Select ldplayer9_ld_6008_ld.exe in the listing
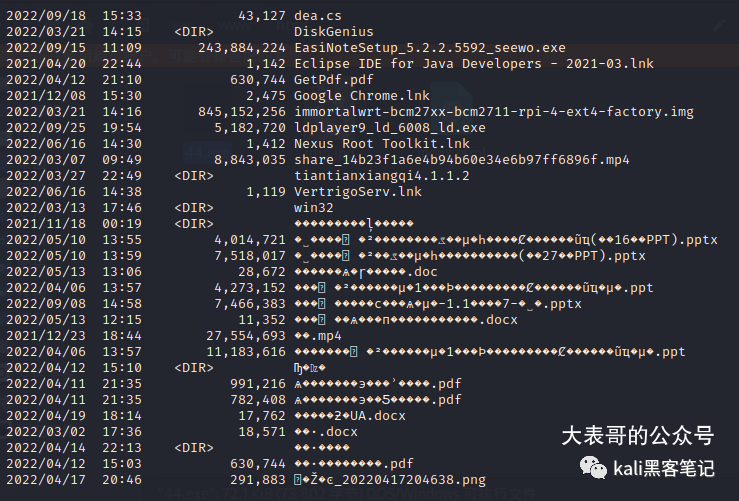739x501 pixels. point(390,128)
